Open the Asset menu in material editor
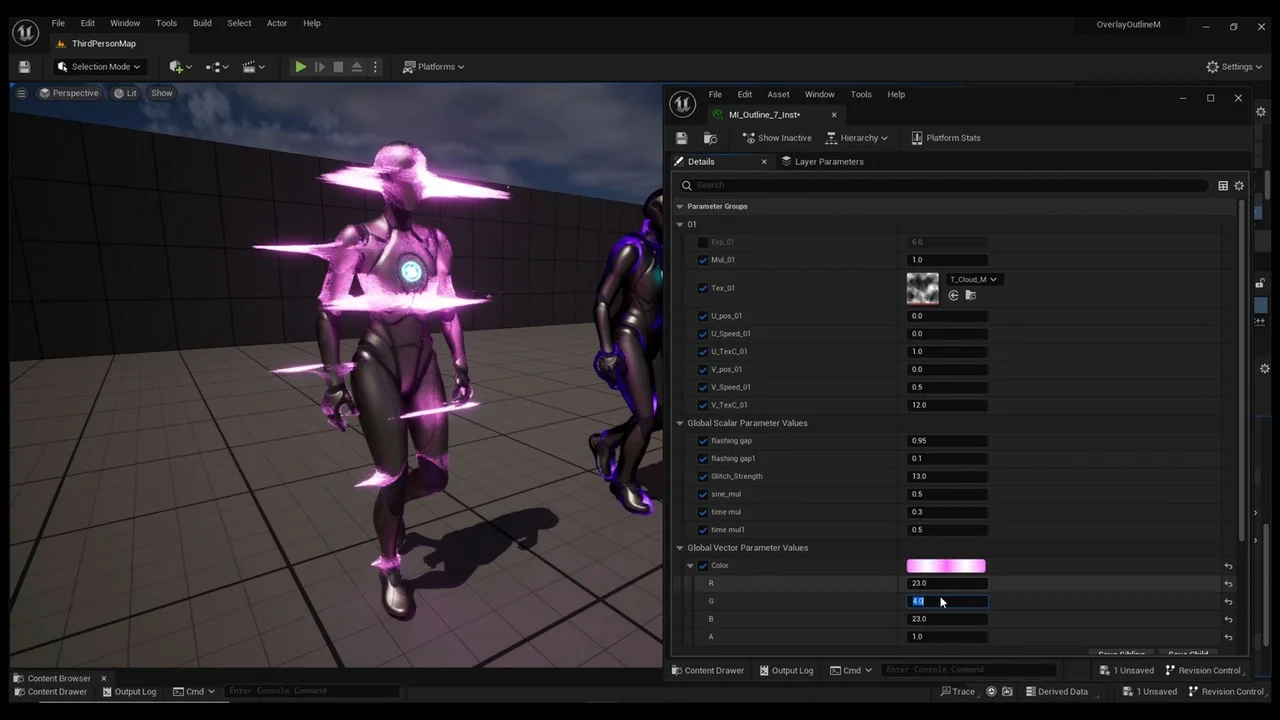The width and height of the screenshot is (1280, 720). tap(778, 95)
